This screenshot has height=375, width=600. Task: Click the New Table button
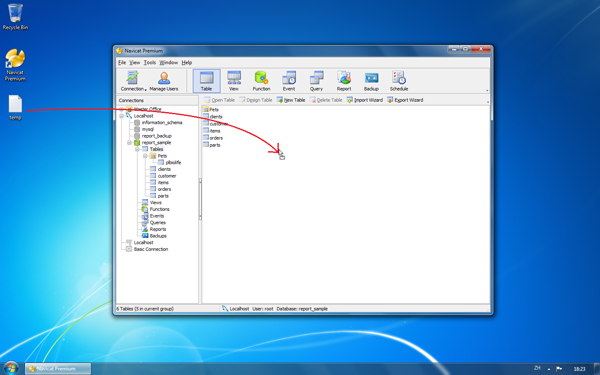(291, 100)
